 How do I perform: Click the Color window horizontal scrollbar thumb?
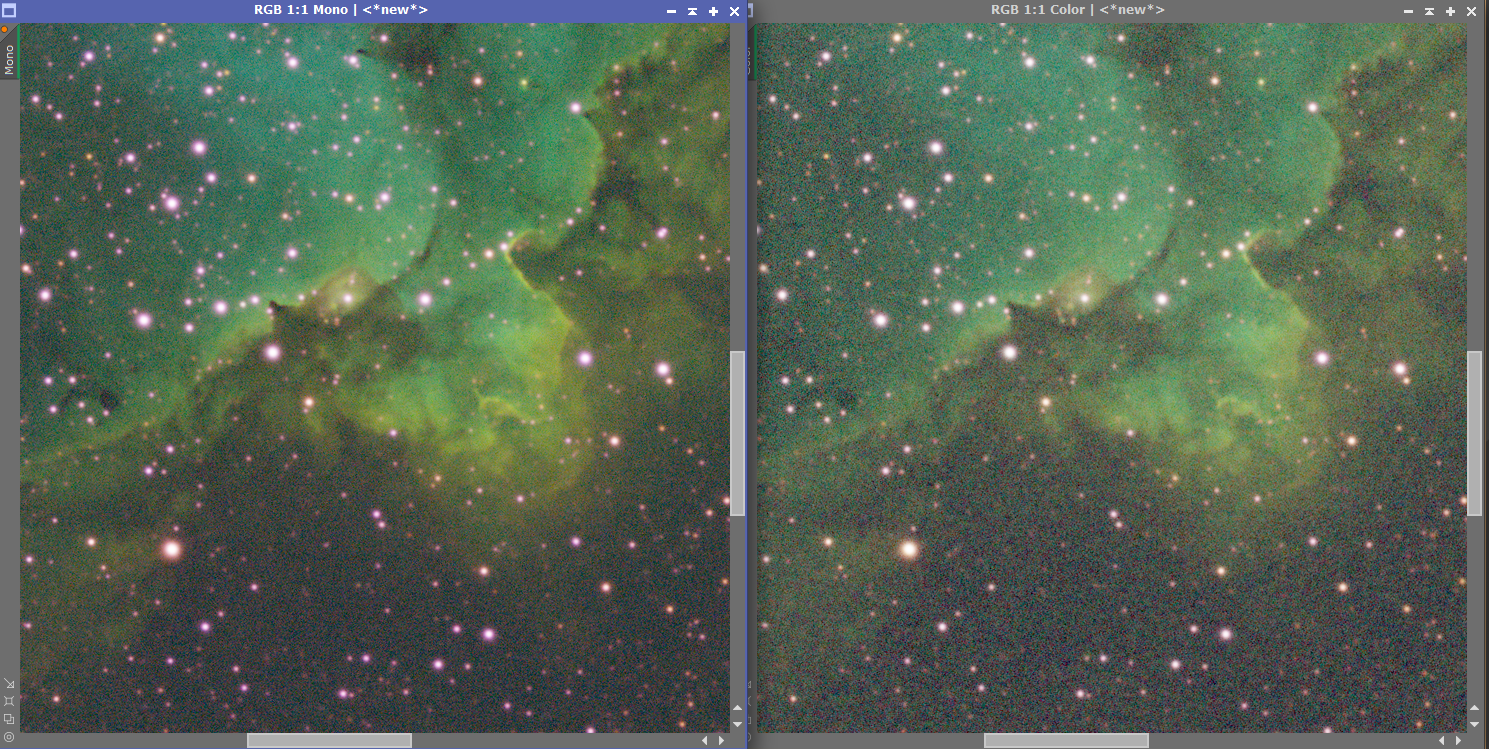tap(1066, 741)
